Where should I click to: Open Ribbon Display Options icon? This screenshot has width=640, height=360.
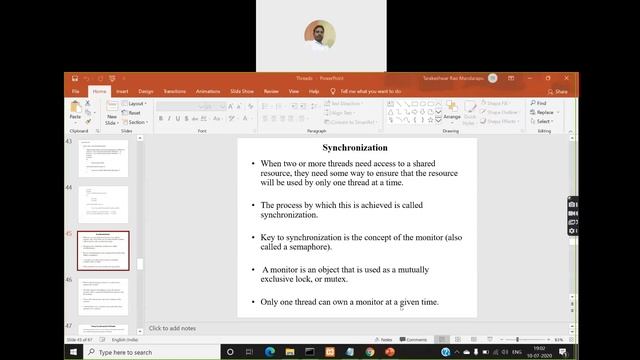coord(511,78)
